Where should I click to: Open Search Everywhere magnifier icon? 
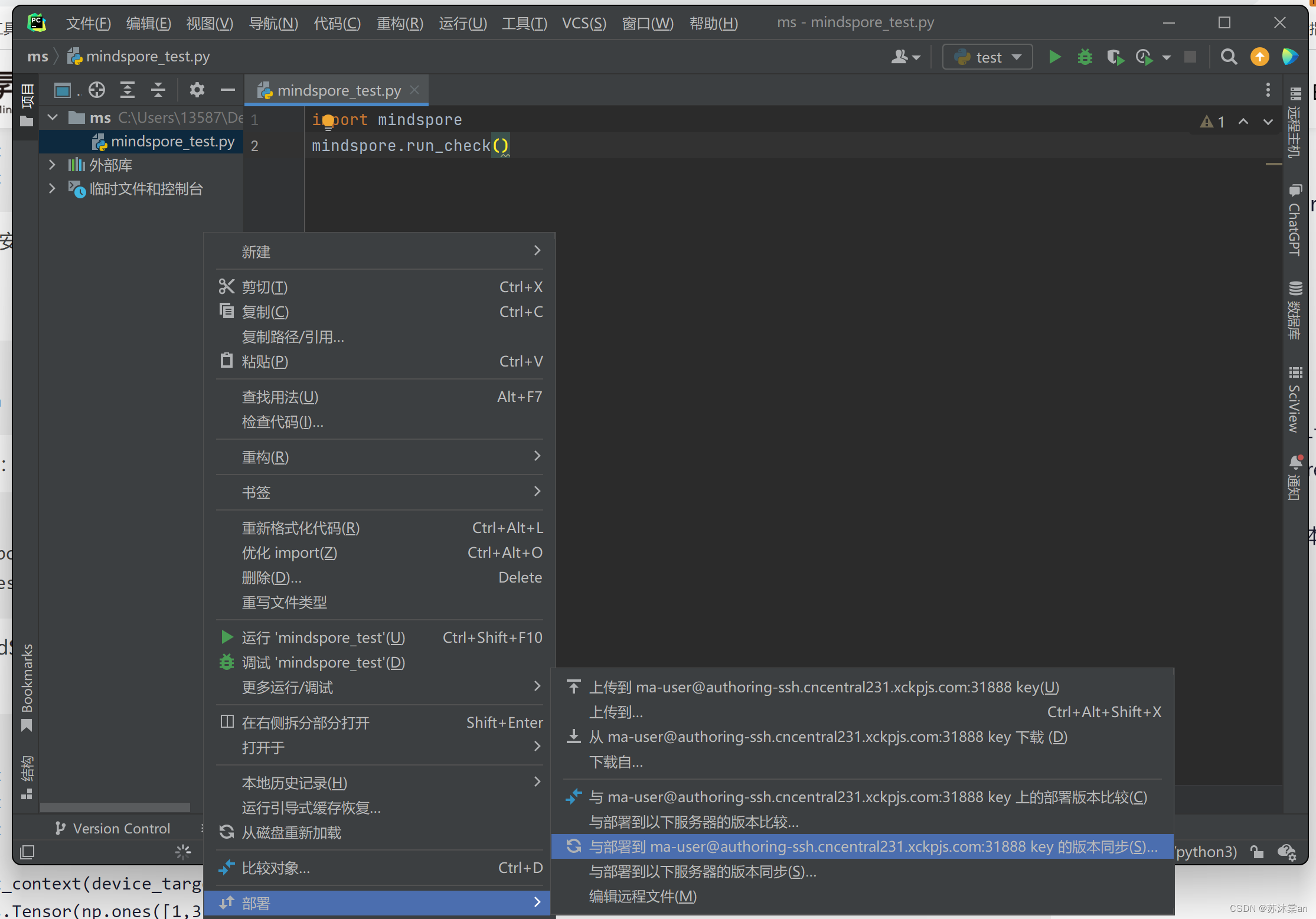(1229, 57)
